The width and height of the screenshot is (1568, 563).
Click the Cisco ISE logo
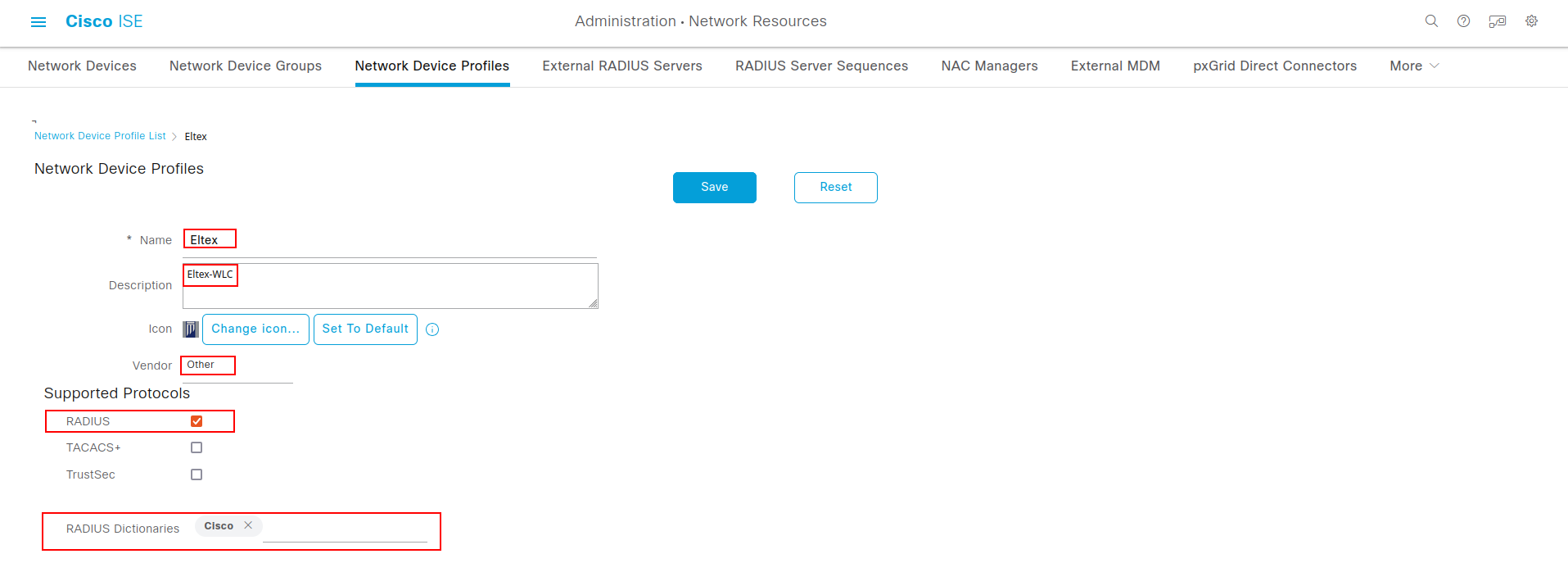pos(104,21)
